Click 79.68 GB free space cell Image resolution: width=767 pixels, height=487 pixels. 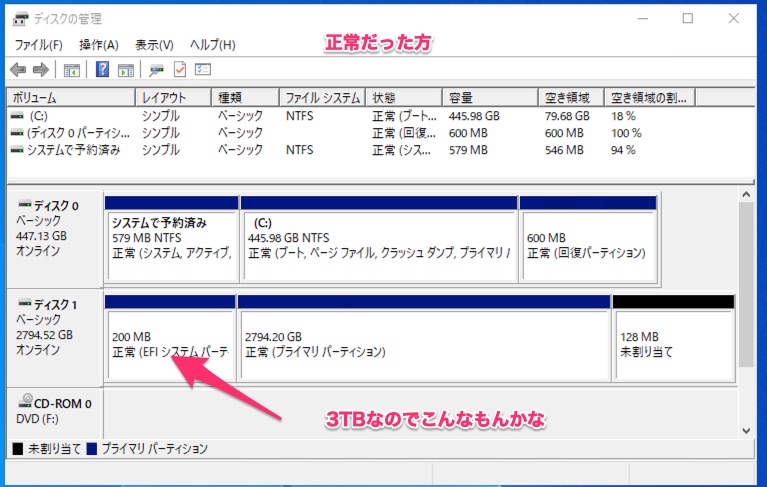[x=567, y=116]
